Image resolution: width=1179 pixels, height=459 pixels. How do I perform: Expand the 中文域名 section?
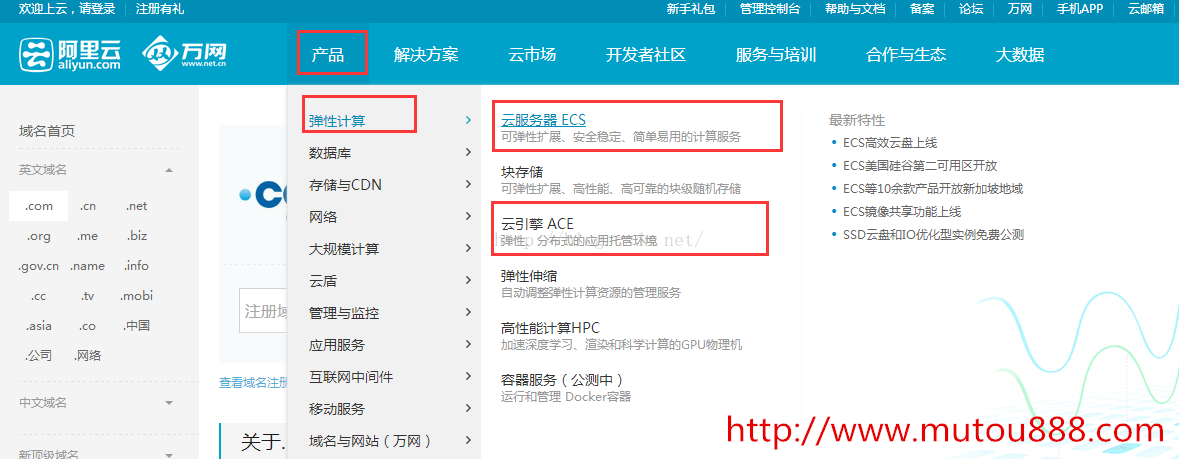tap(170, 403)
